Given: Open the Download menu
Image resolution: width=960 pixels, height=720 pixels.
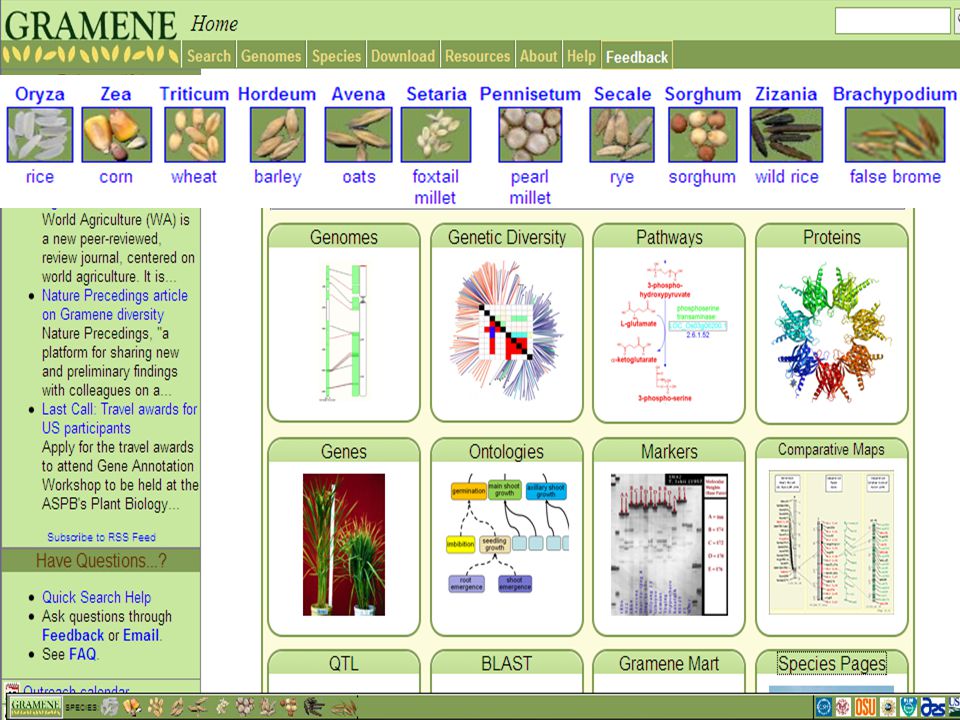Looking at the screenshot, I should click(403, 56).
